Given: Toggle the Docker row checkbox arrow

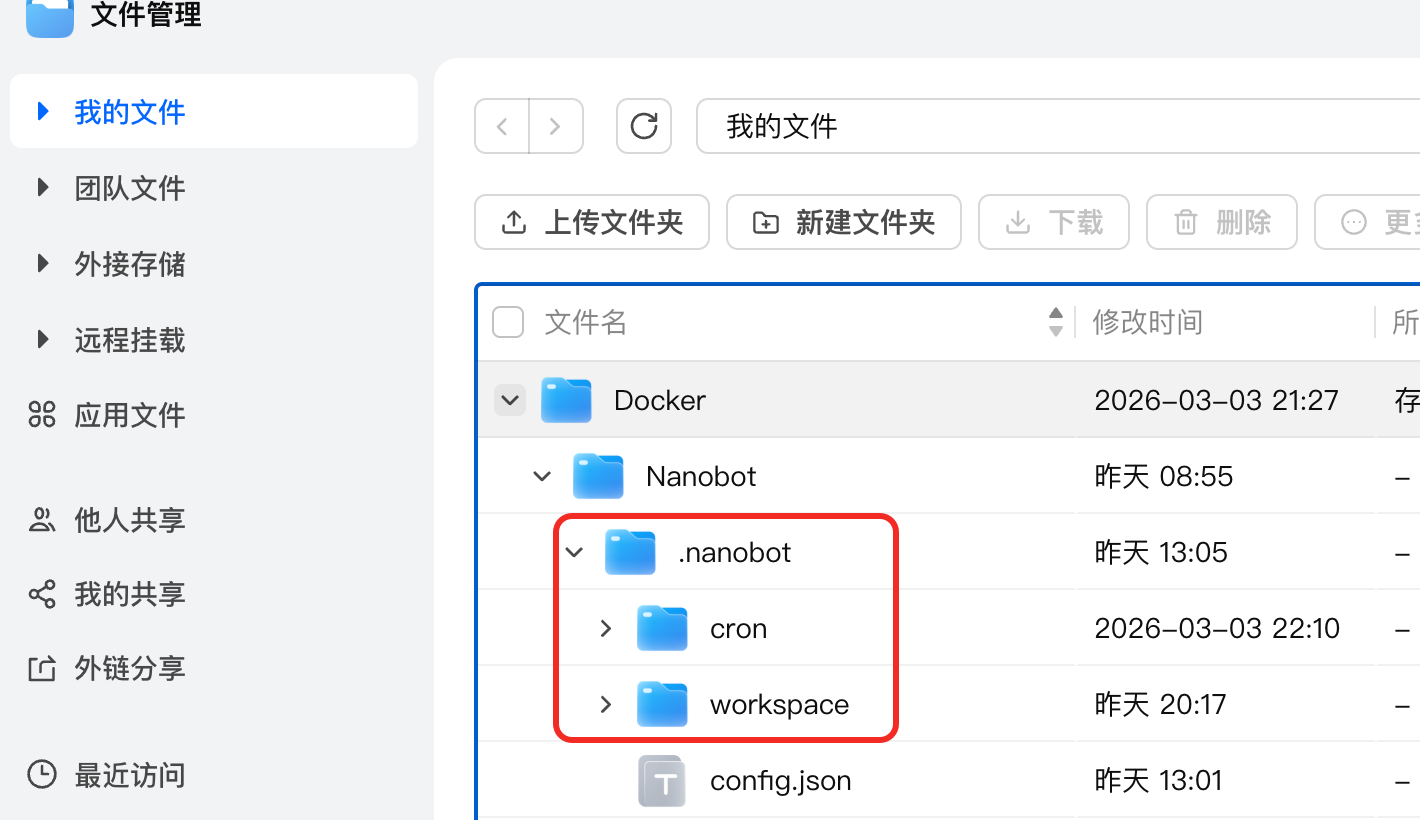Looking at the screenshot, I should 510,400.
